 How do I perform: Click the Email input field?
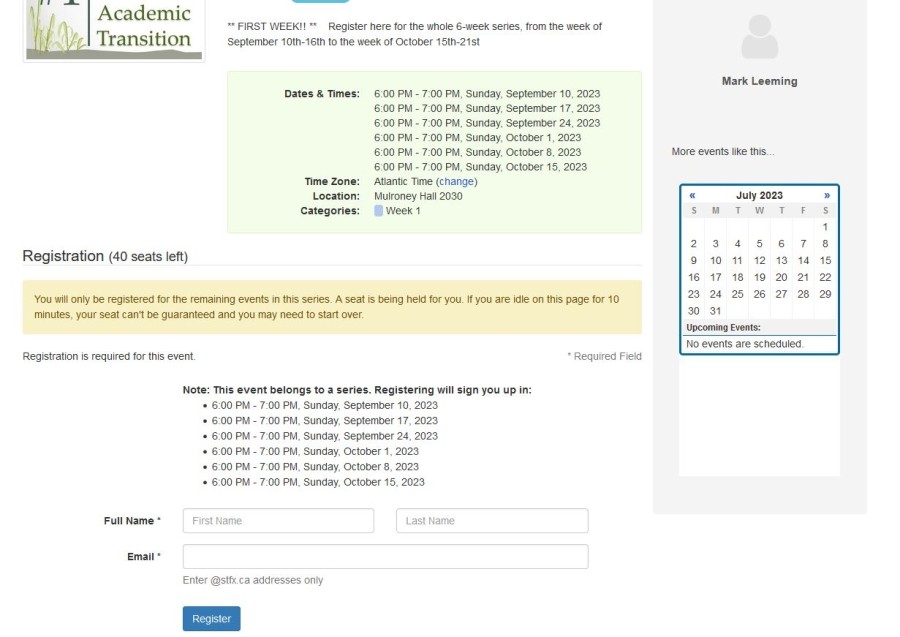click(384, 556)
